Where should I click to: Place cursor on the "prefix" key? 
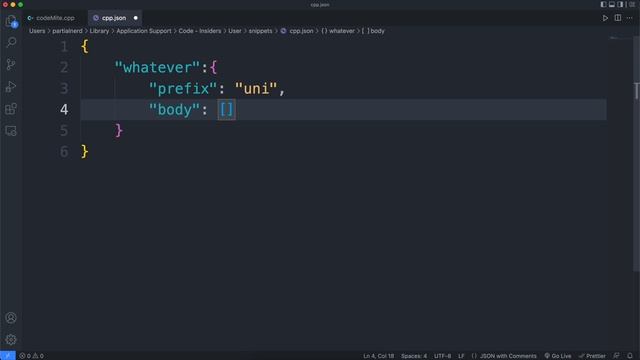point(183,89)
